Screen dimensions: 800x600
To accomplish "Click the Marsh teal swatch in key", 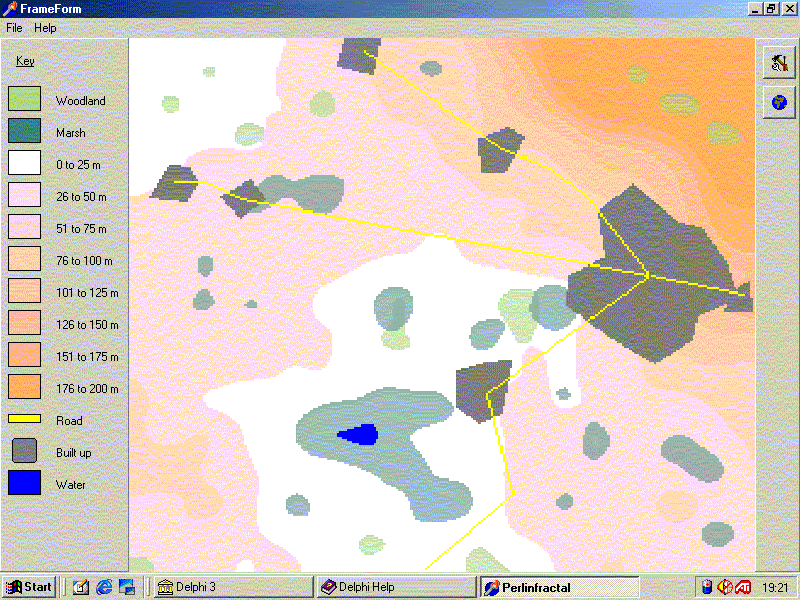I will click(x=25, y=131).
